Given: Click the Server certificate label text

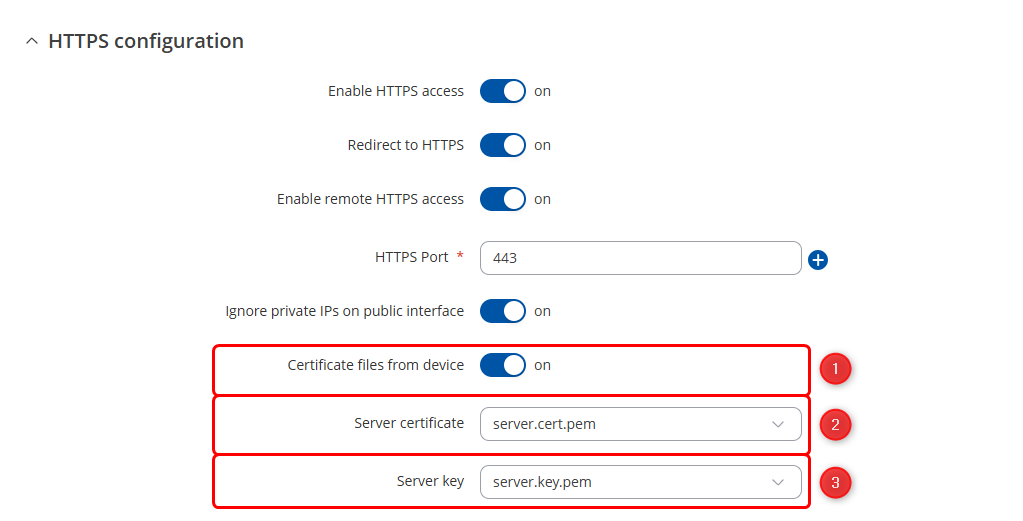Looking at the screenshot, I should 409,423.
